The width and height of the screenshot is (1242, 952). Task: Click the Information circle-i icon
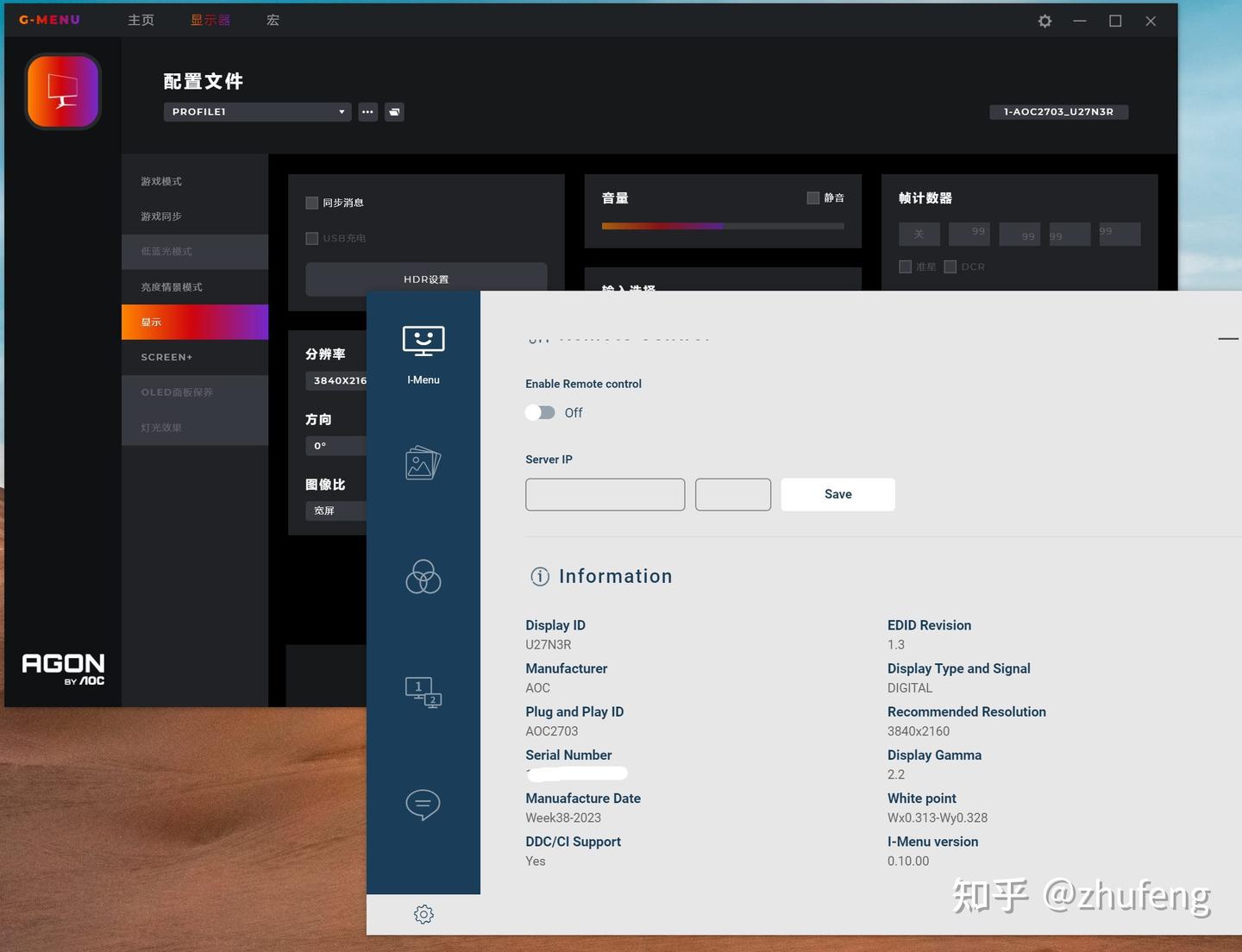[540, 576]
